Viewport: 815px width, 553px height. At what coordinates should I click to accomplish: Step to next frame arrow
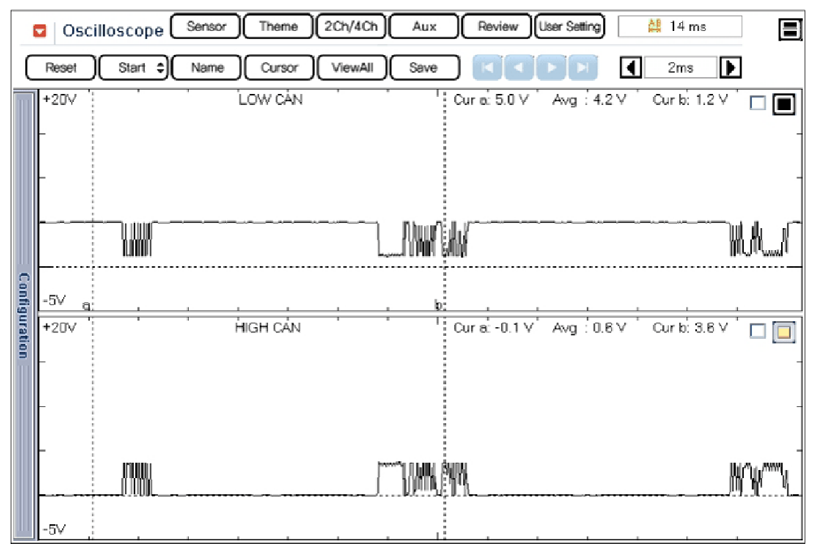[551, 68]
